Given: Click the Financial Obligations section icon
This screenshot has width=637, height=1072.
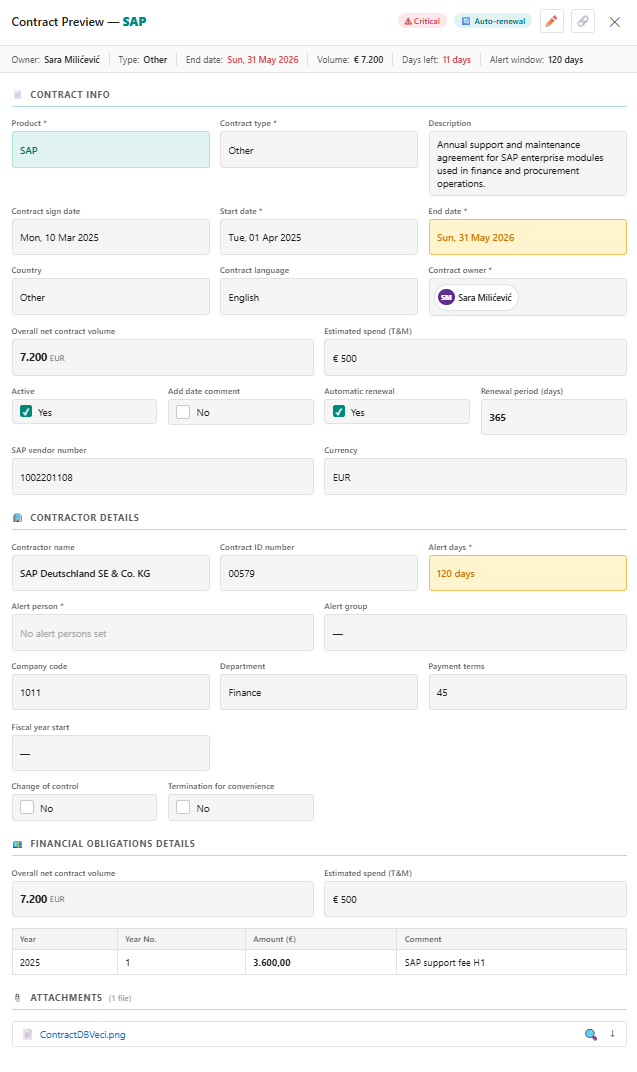Looking at the screenshot, I should (x=18, y=844).
